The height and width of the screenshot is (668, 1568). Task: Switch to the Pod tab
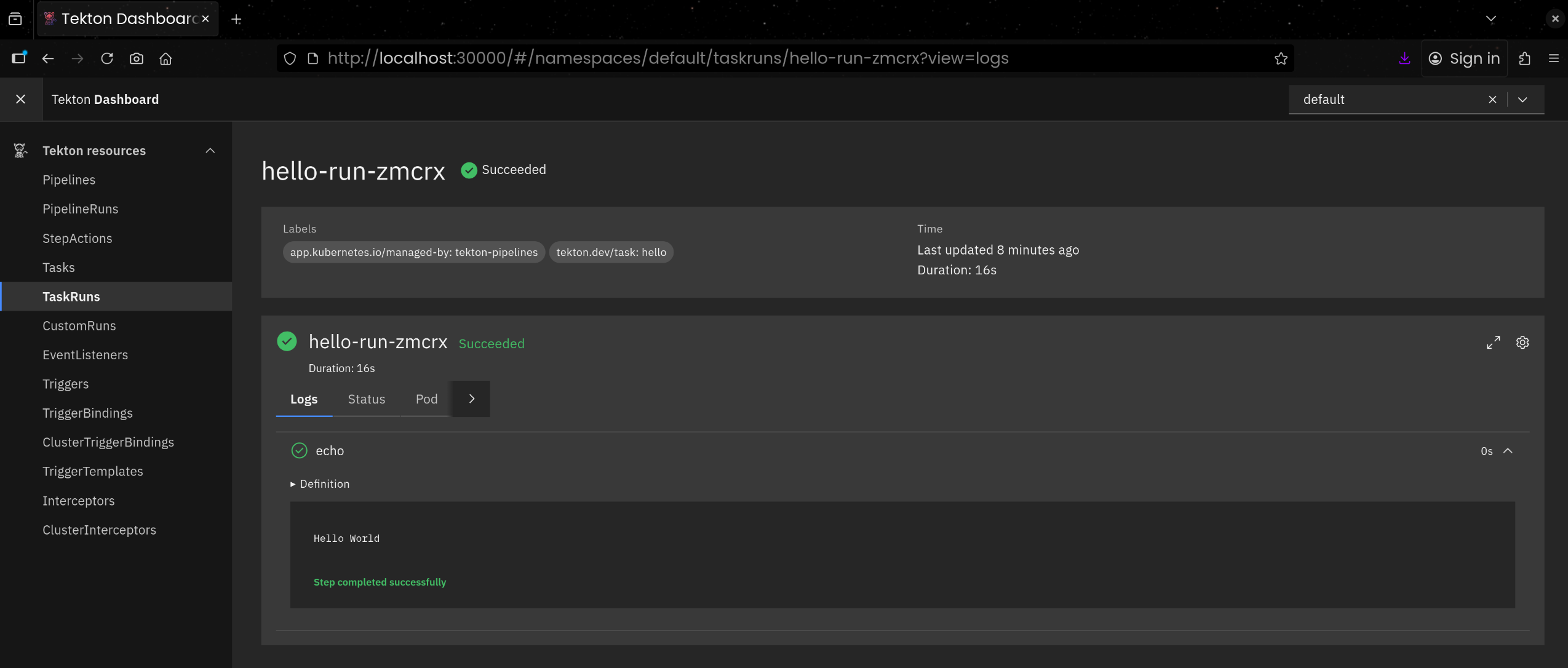(426, 399)
